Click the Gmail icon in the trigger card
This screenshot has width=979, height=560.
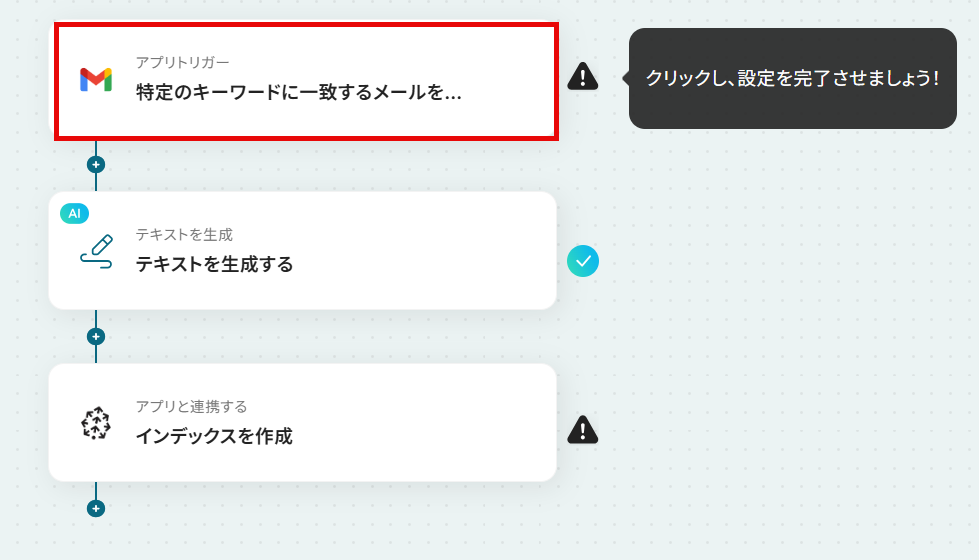pos(96,80)
